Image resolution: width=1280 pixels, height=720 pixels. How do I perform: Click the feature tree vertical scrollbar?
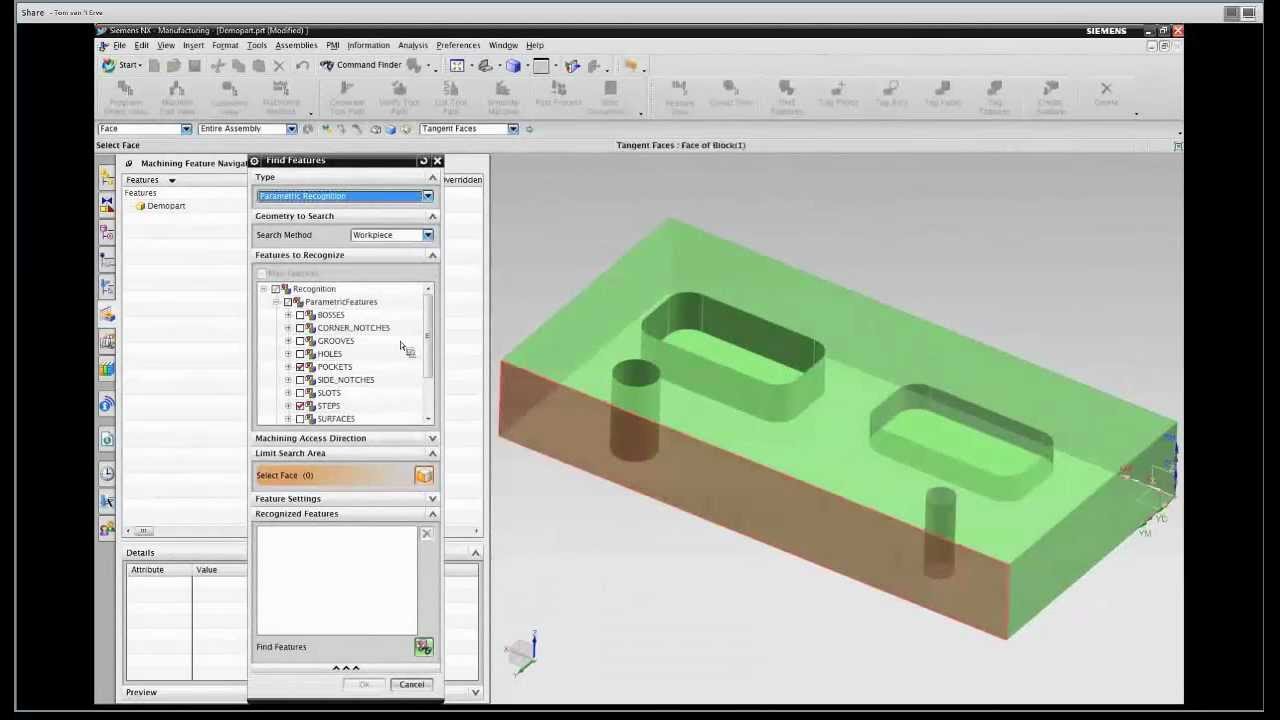point(429,338)
